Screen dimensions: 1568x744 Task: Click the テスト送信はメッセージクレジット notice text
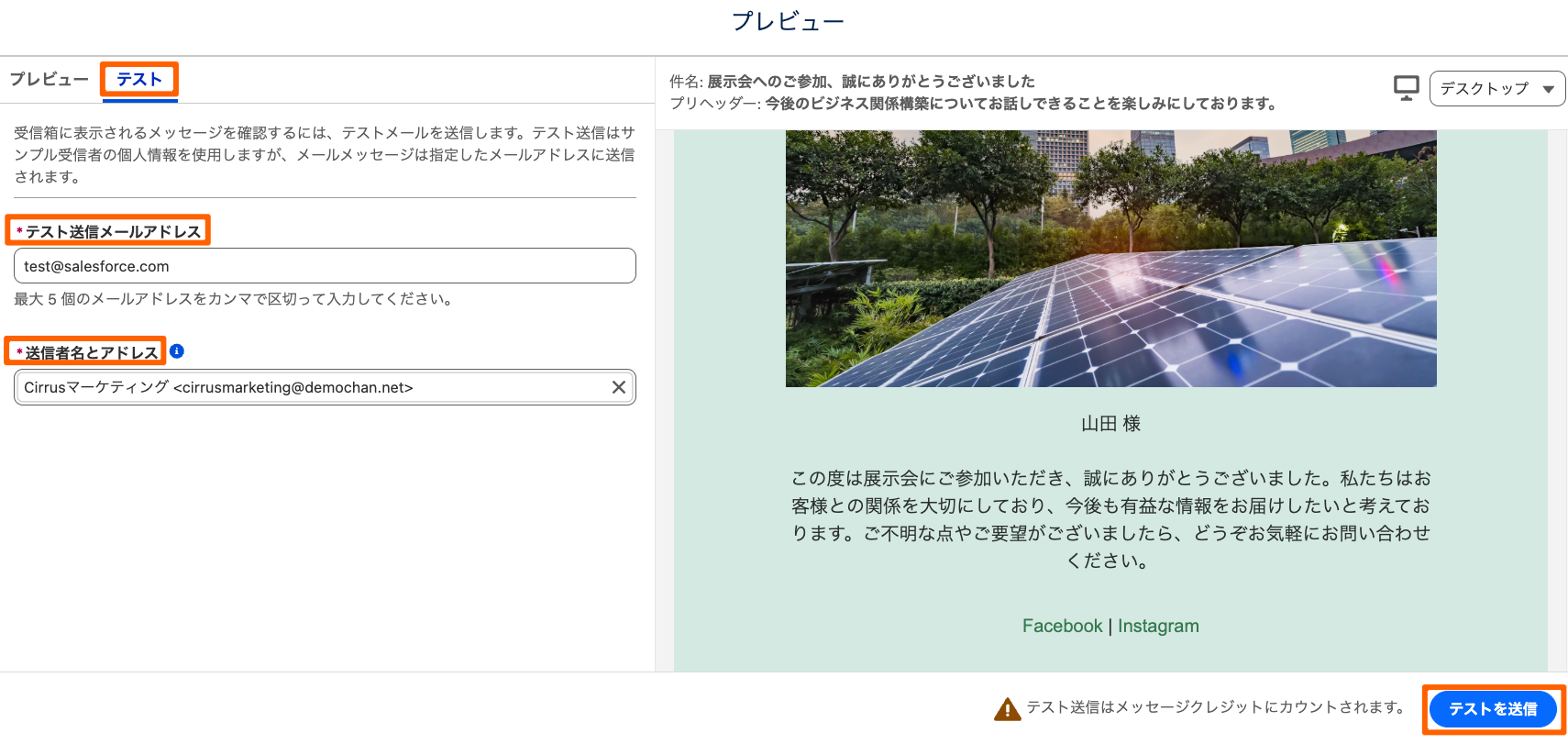[1218, 707]
